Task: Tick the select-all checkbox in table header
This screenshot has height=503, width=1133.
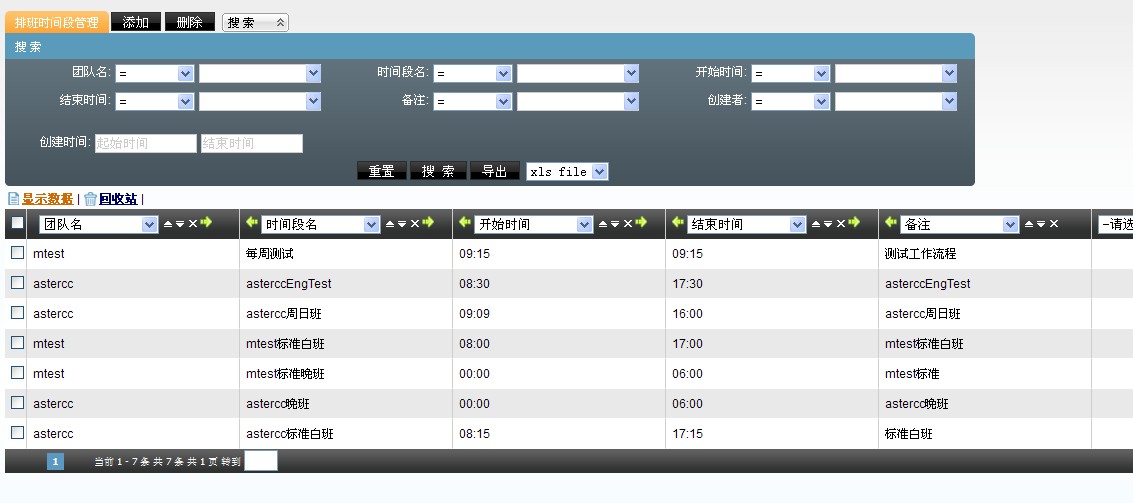Action: pos(17,223)
